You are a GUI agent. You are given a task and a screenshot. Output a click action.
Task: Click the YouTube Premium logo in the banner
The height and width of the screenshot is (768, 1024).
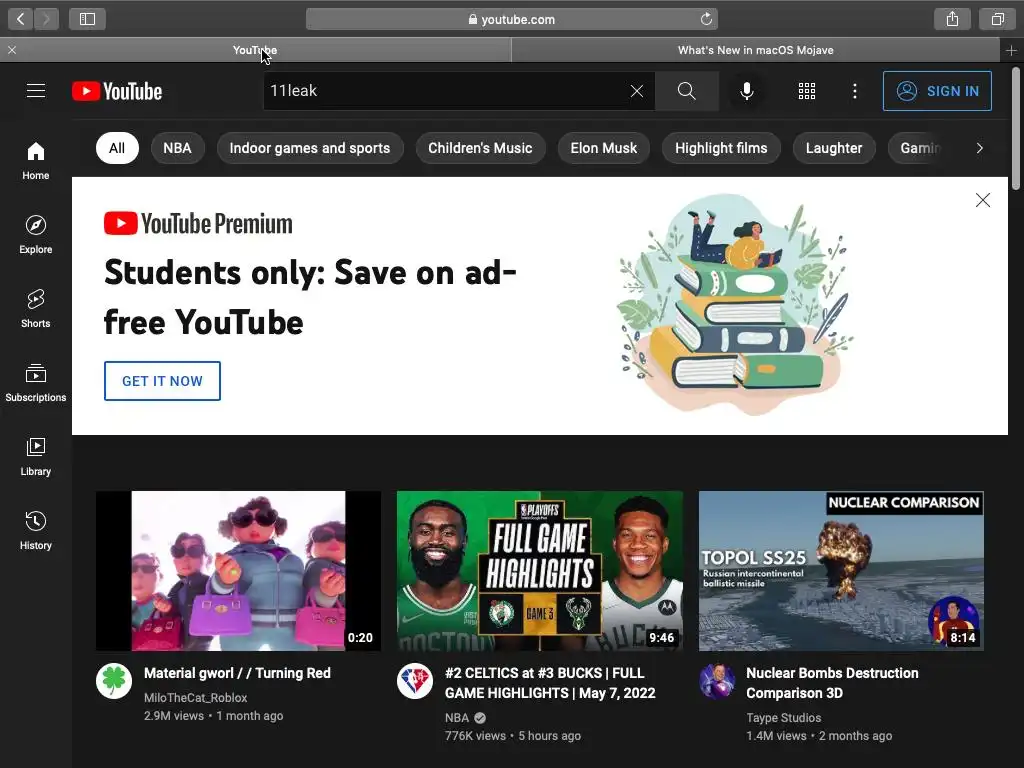[x=198, y=223]
